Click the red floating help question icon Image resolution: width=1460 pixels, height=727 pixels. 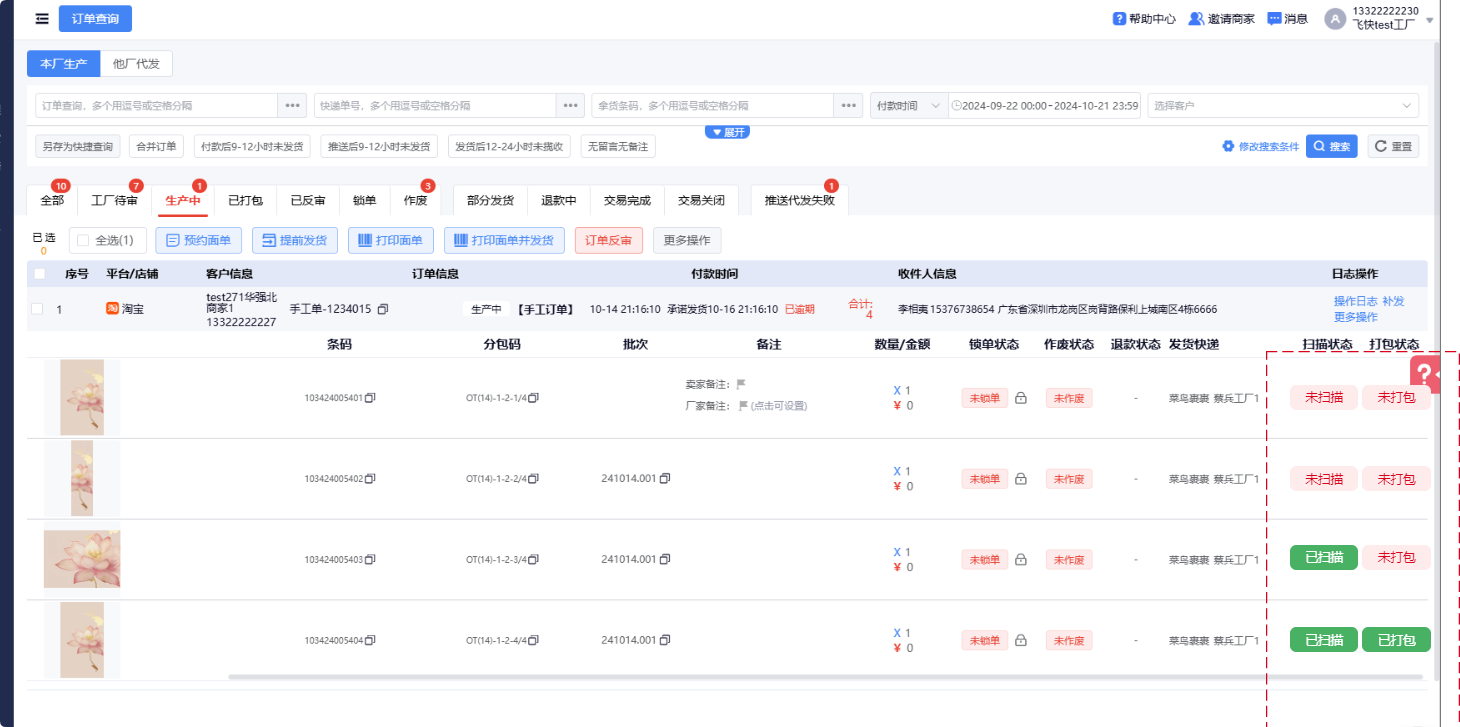click(x=1424, y=372)
